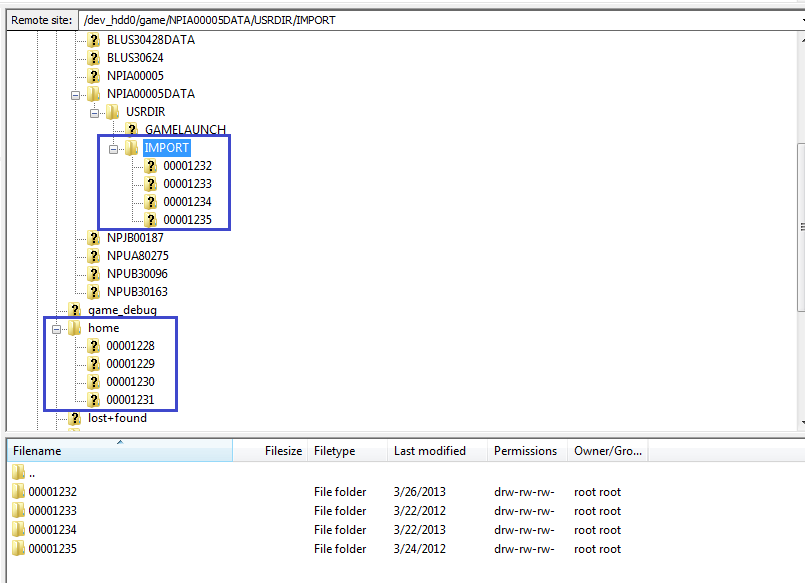Viewport: 805px width, 585px height.
Task: Click permissions cell of the 00001233 row
Action: point(524,511)
